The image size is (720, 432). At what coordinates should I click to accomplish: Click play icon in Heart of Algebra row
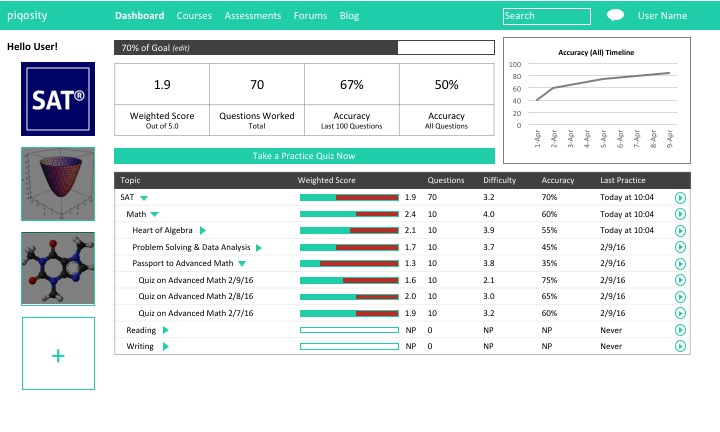681,231
